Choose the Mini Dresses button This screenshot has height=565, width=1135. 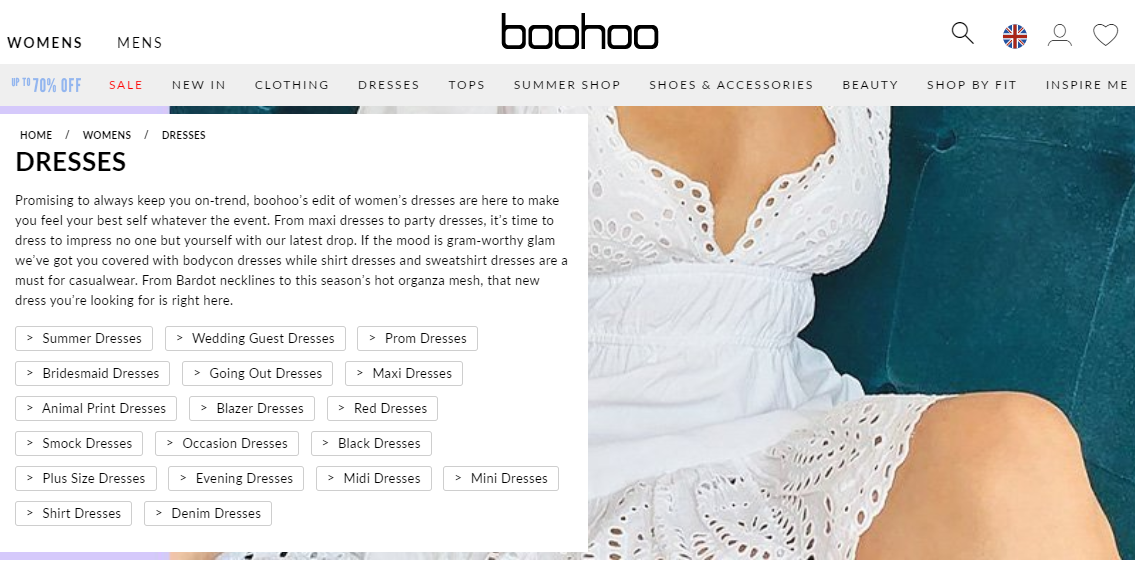(x=501, y=478)
